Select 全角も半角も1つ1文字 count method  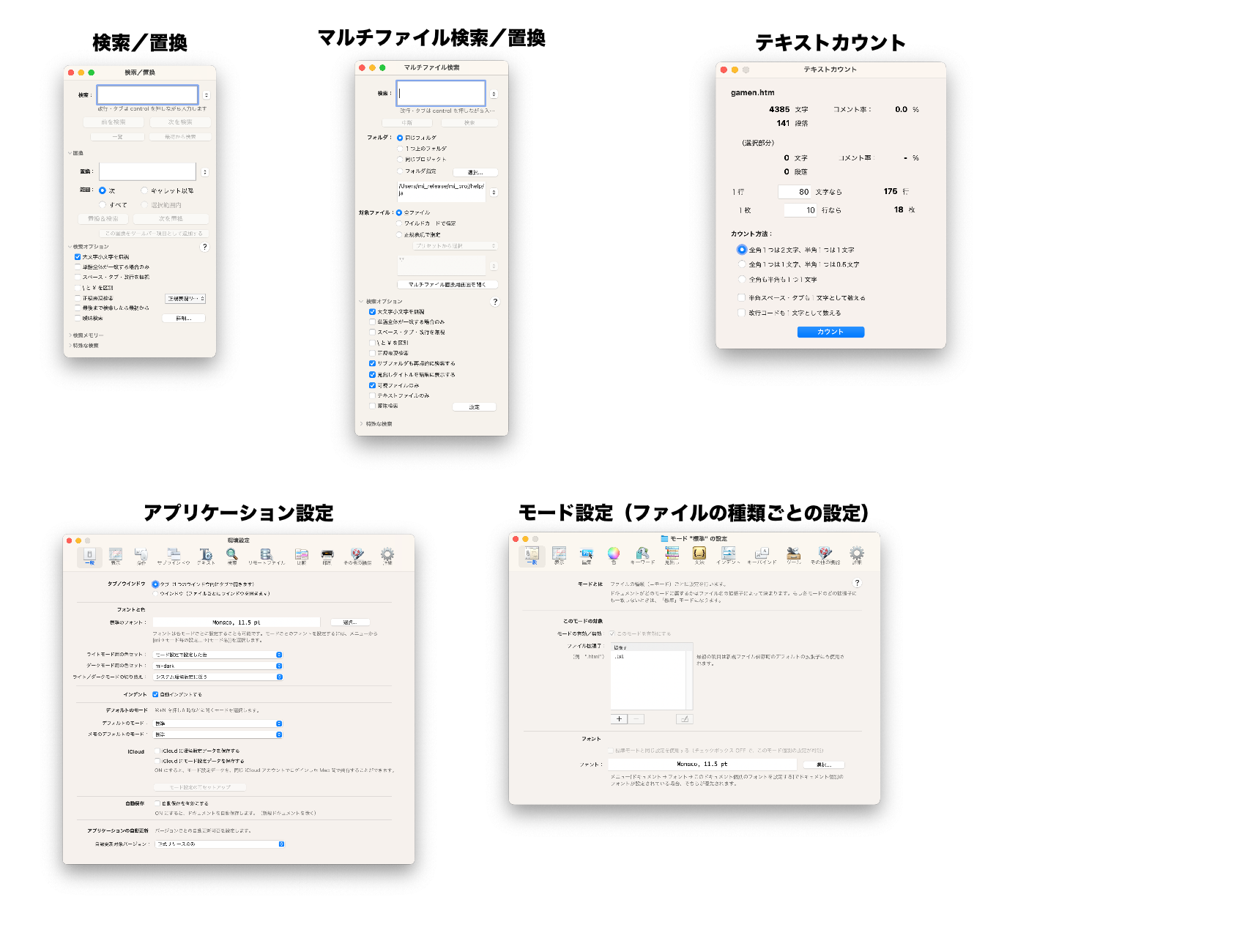tap(742, 279)
